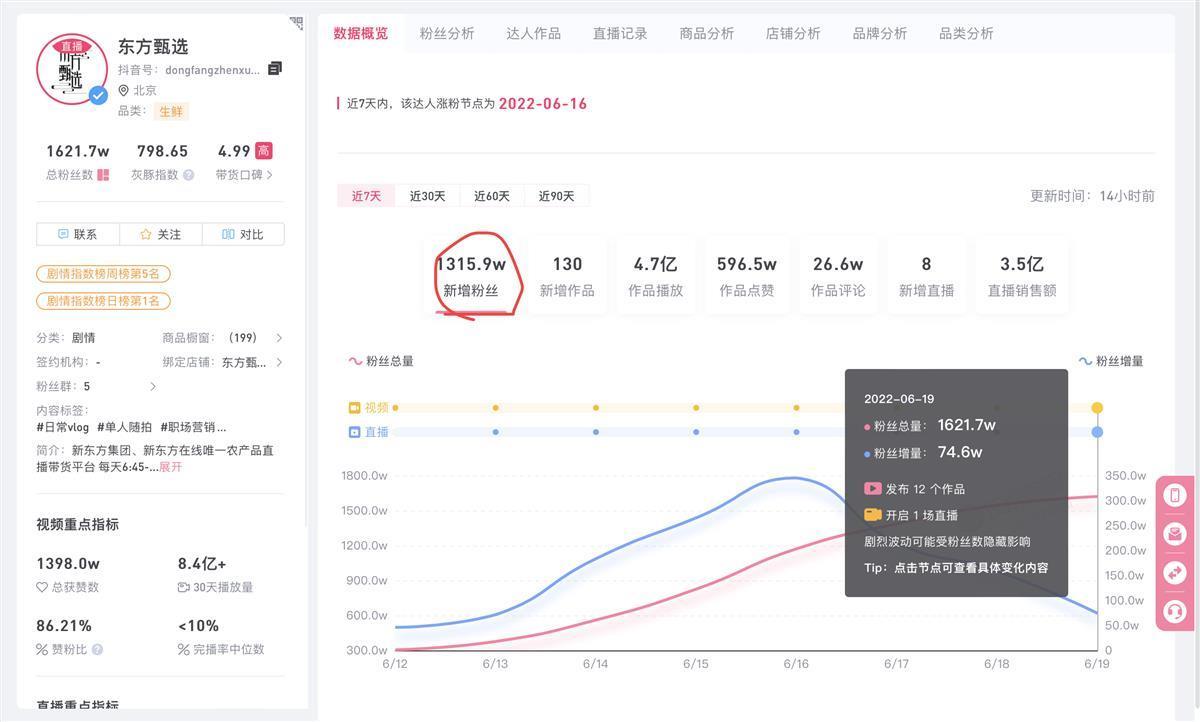This screenshot has height=722, width=1200.
Task: Click the yellow 视频 timeline node at 6/19
Action: (1097, 408)
